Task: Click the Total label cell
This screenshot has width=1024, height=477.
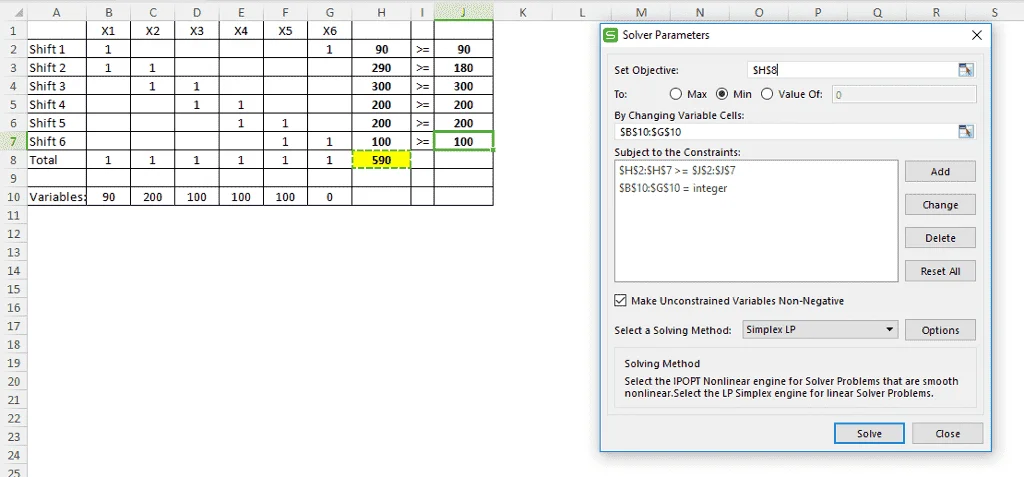Action: point(57,159)
